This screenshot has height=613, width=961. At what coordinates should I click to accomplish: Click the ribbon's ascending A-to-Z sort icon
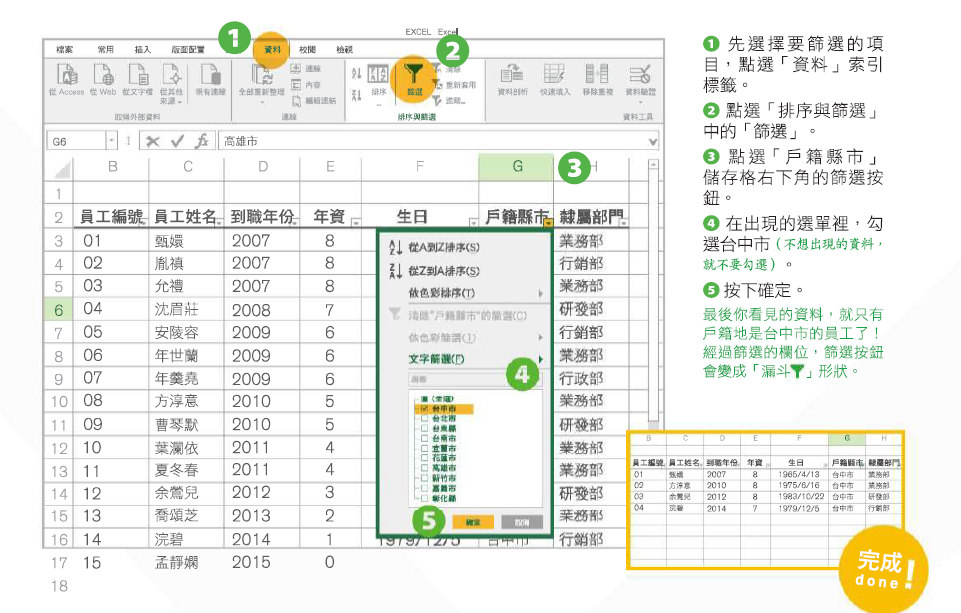pyautogui.click(x=356, y=74)
